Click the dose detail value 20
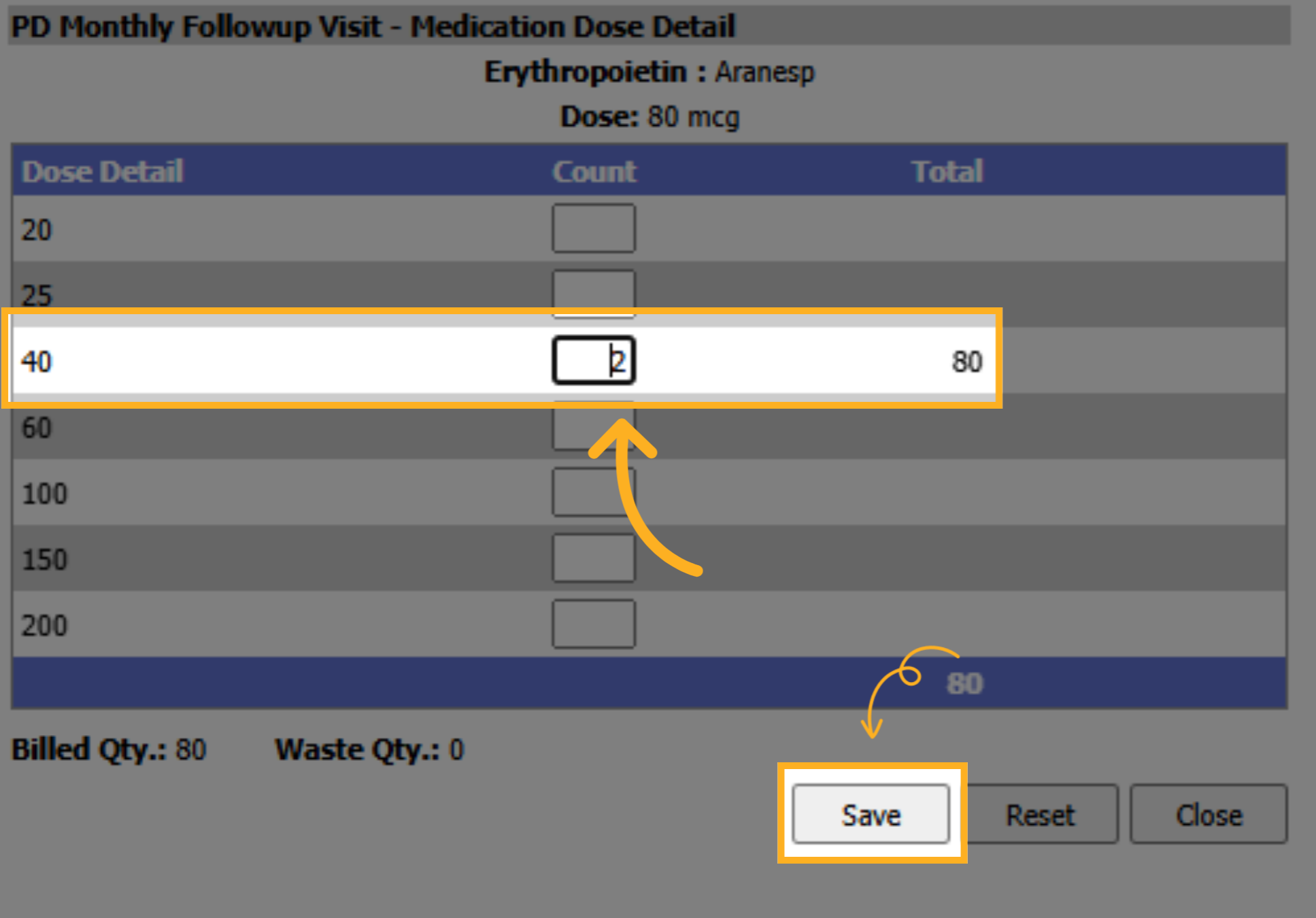 coord(37,230)
